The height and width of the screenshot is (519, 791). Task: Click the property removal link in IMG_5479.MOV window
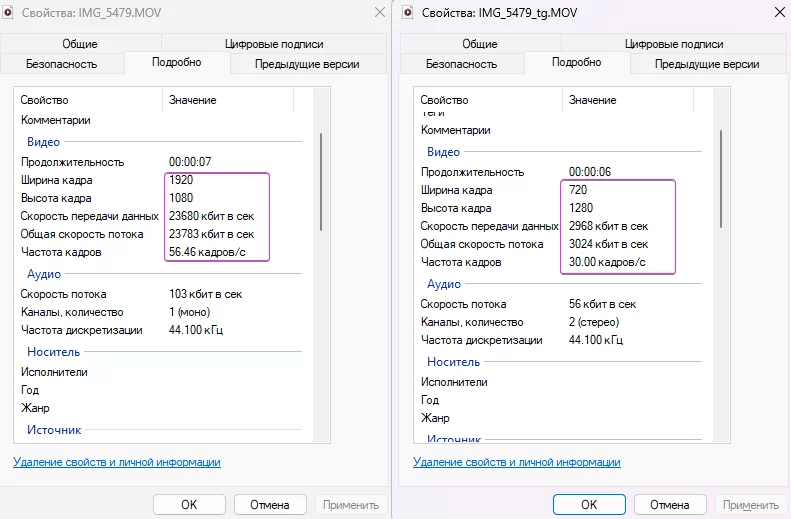pyautogui.click(x=117, y=462)
